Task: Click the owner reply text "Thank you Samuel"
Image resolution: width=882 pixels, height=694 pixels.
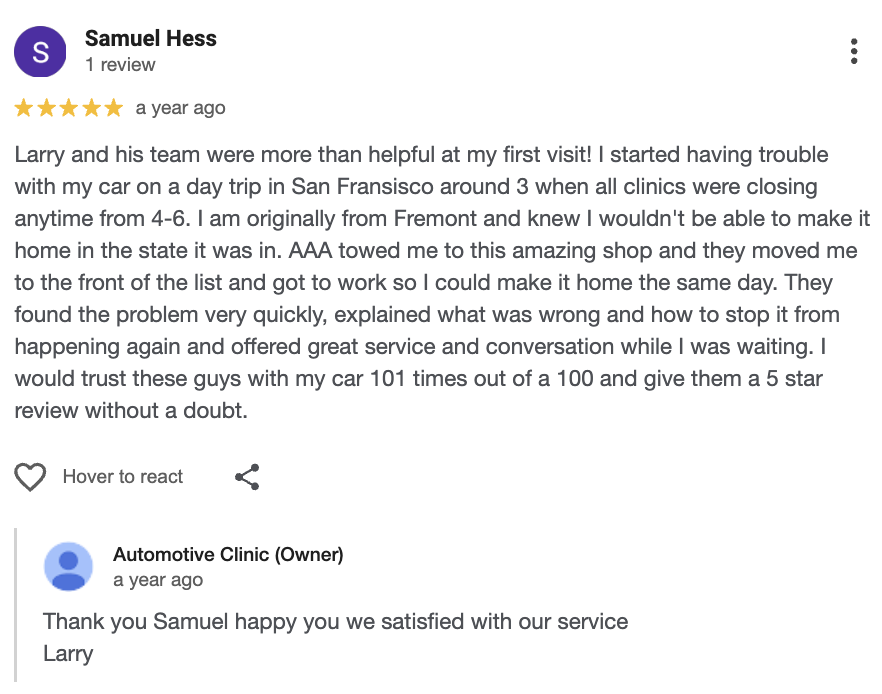Action: pos(335,621)
